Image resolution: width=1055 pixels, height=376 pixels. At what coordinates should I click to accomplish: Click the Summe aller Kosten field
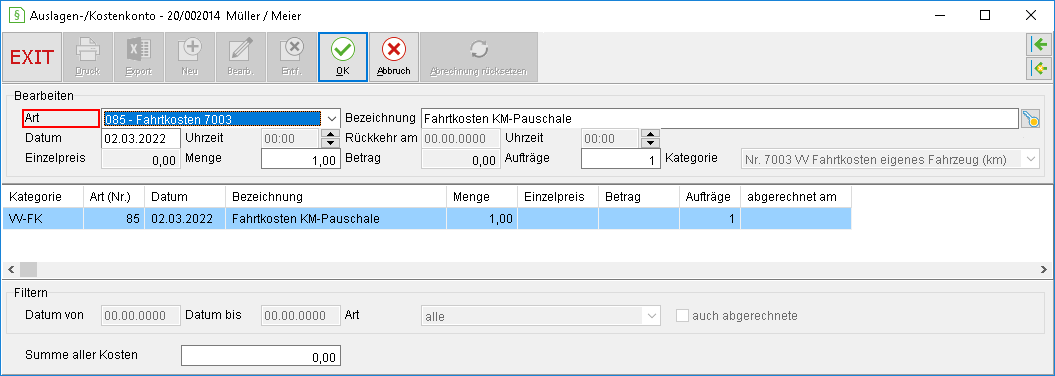[261, 356]
